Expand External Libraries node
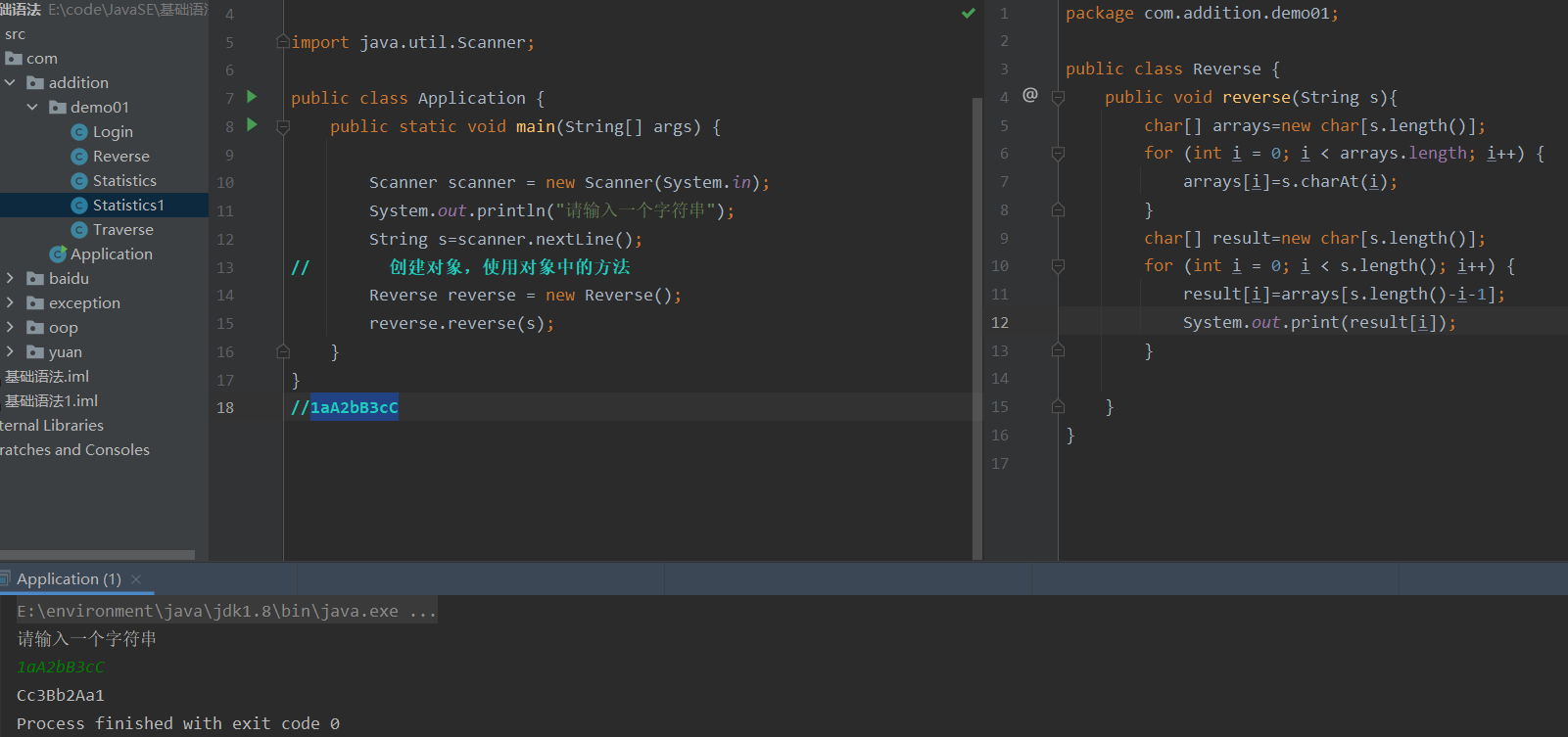The width and height of the screenshot is (1568, 737). 52,426
